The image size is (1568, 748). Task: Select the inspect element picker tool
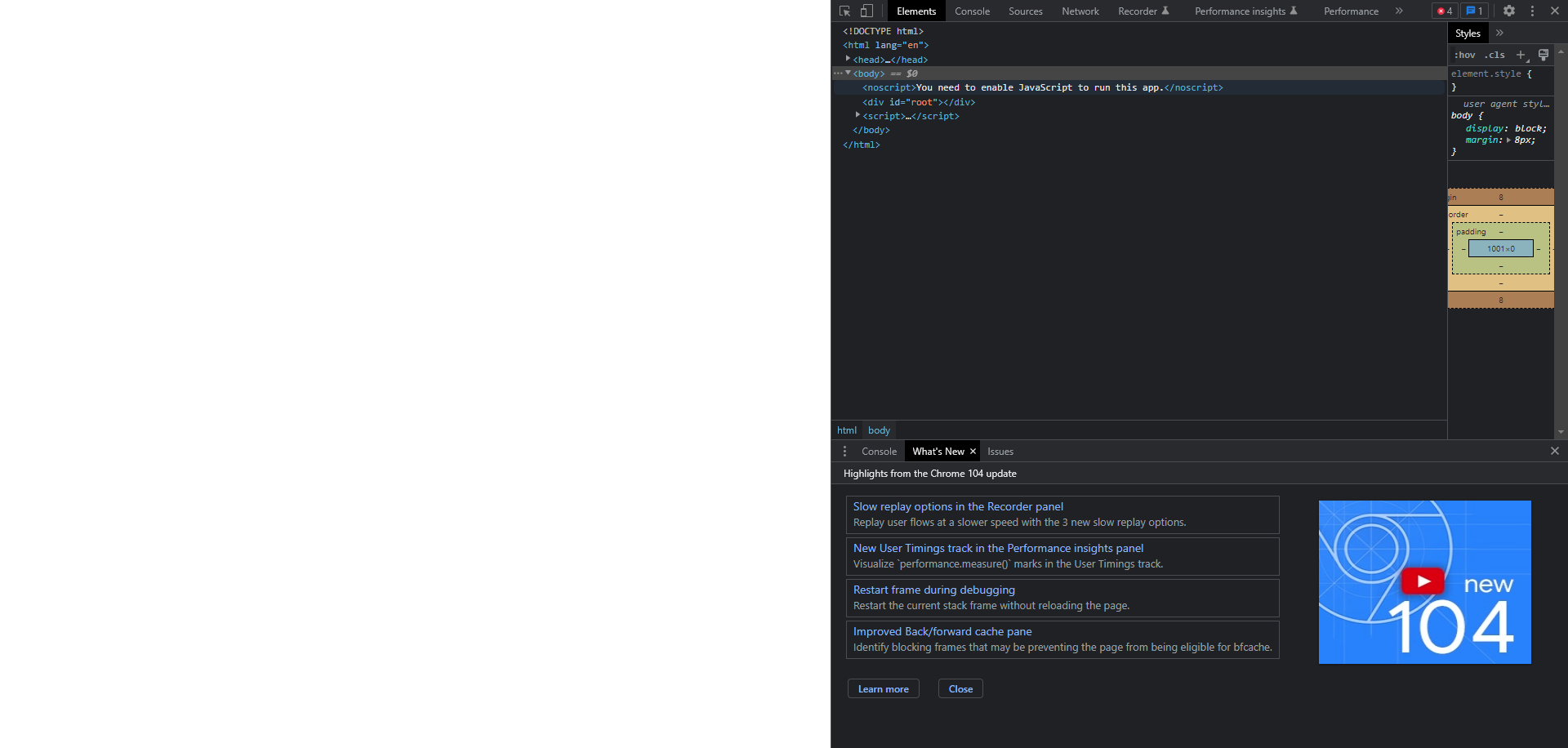click(844, 11)
